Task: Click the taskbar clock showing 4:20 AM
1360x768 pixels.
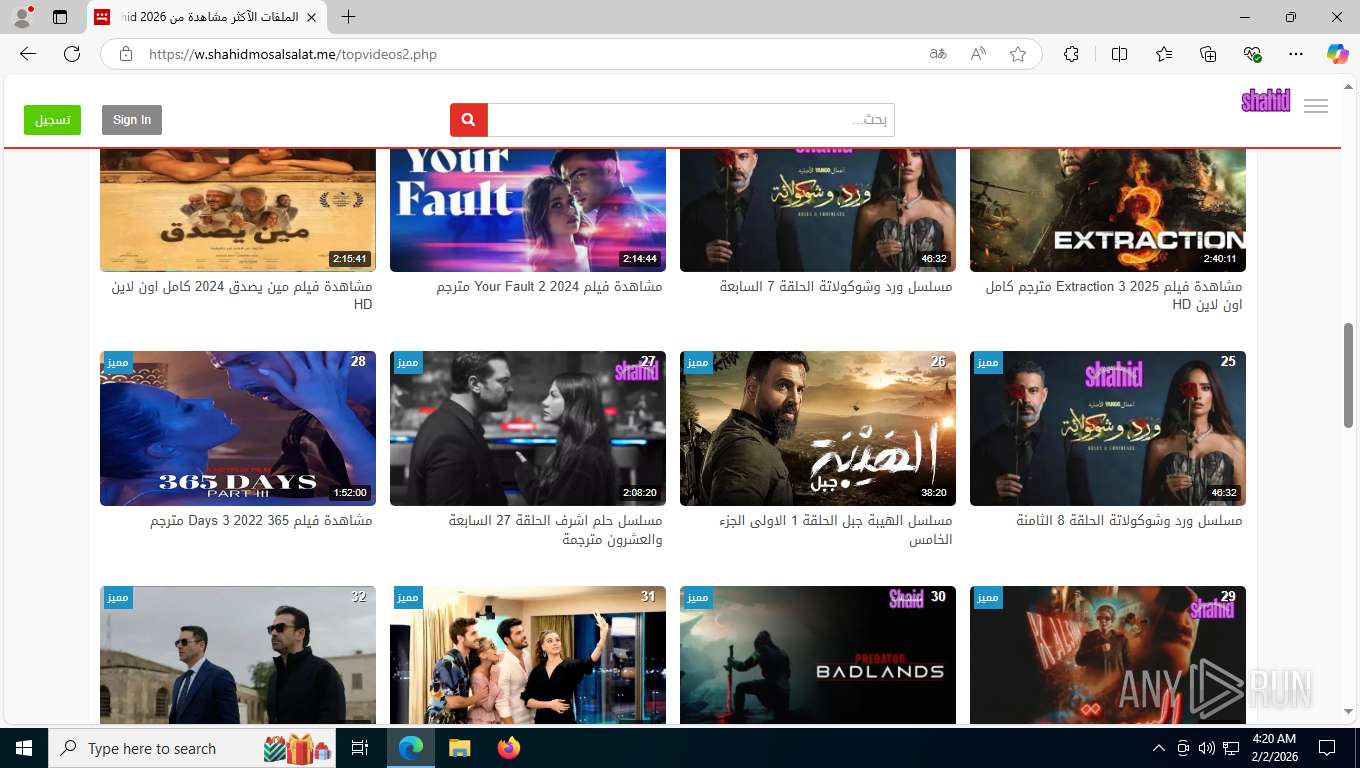Action: click(1274, 748)
